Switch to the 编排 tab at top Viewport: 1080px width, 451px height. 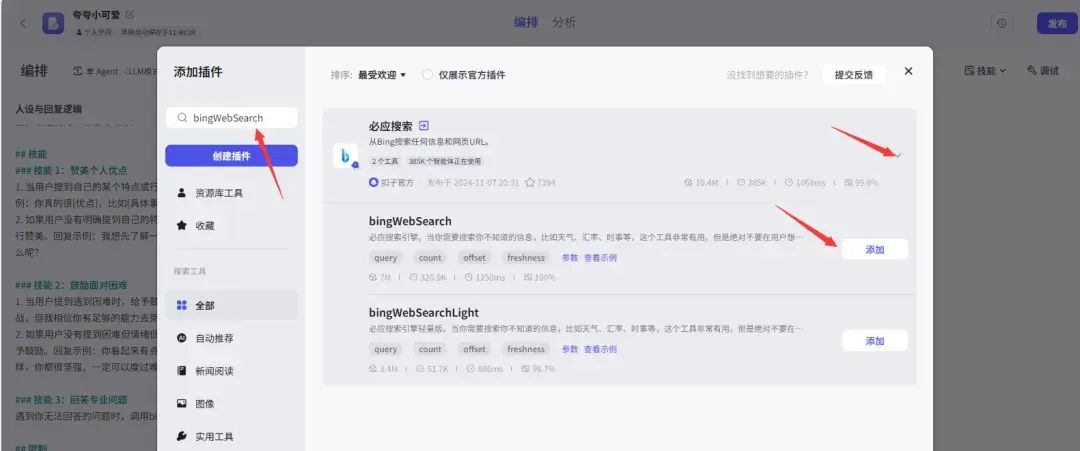[x=526, y=22]
